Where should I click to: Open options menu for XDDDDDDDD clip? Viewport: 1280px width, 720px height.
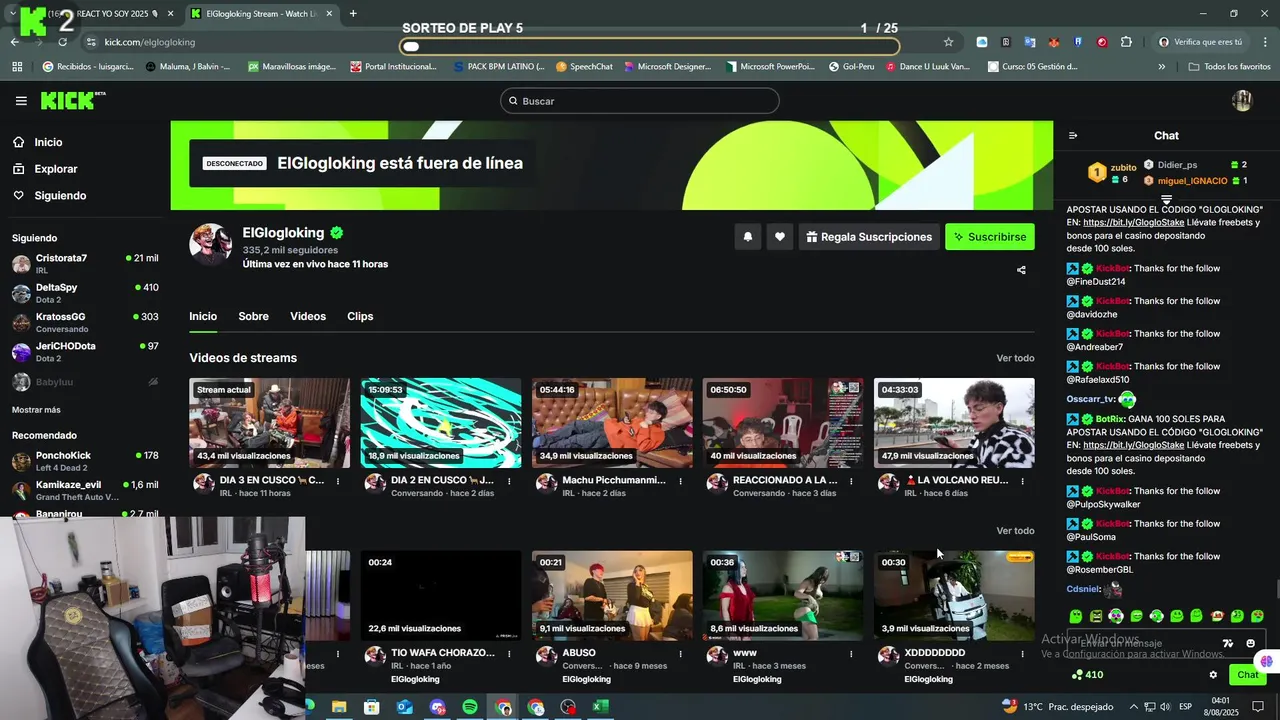click(x=1022, y=654)
